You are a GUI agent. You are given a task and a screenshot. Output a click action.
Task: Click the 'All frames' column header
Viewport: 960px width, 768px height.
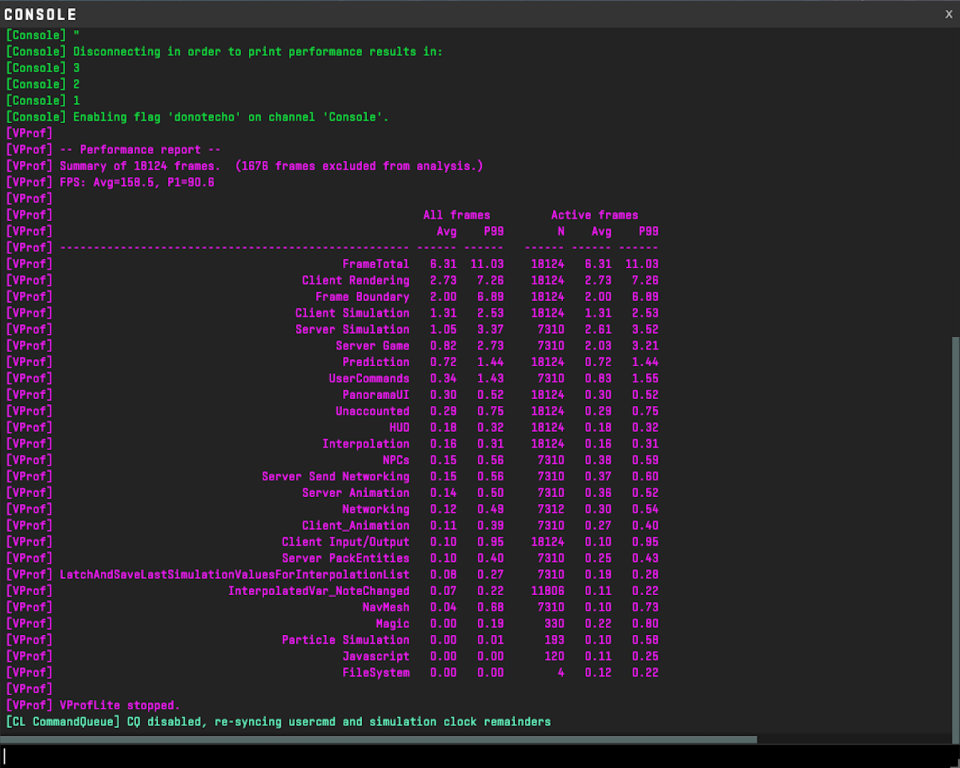456,215
